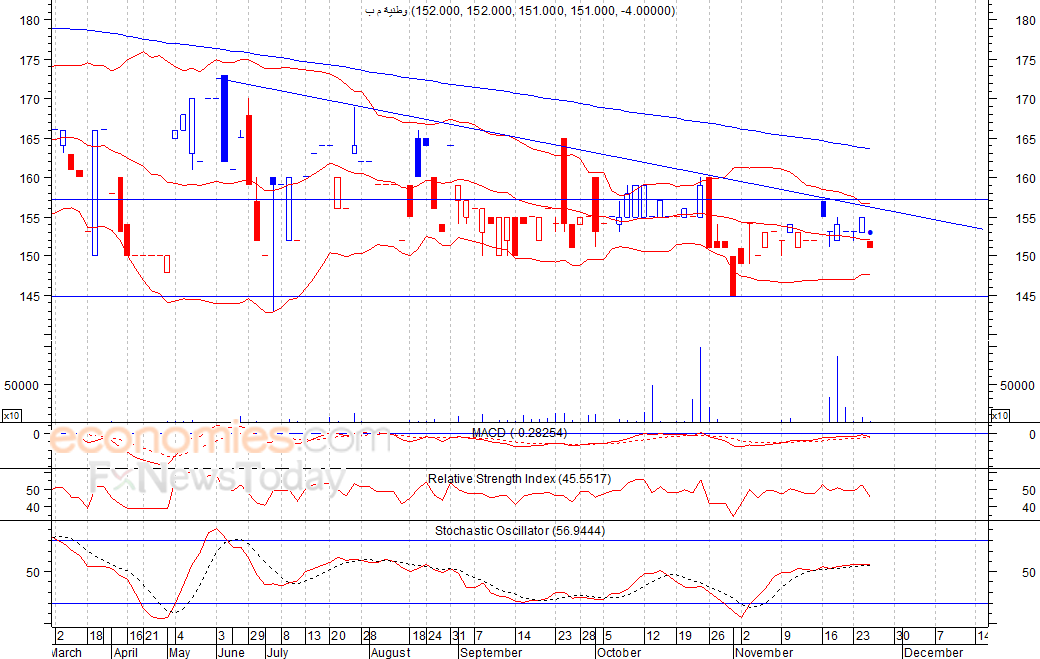Screen dimensions: 1040x659
Task: Click the date label 19 in October
Action: (x=684, y=636)
